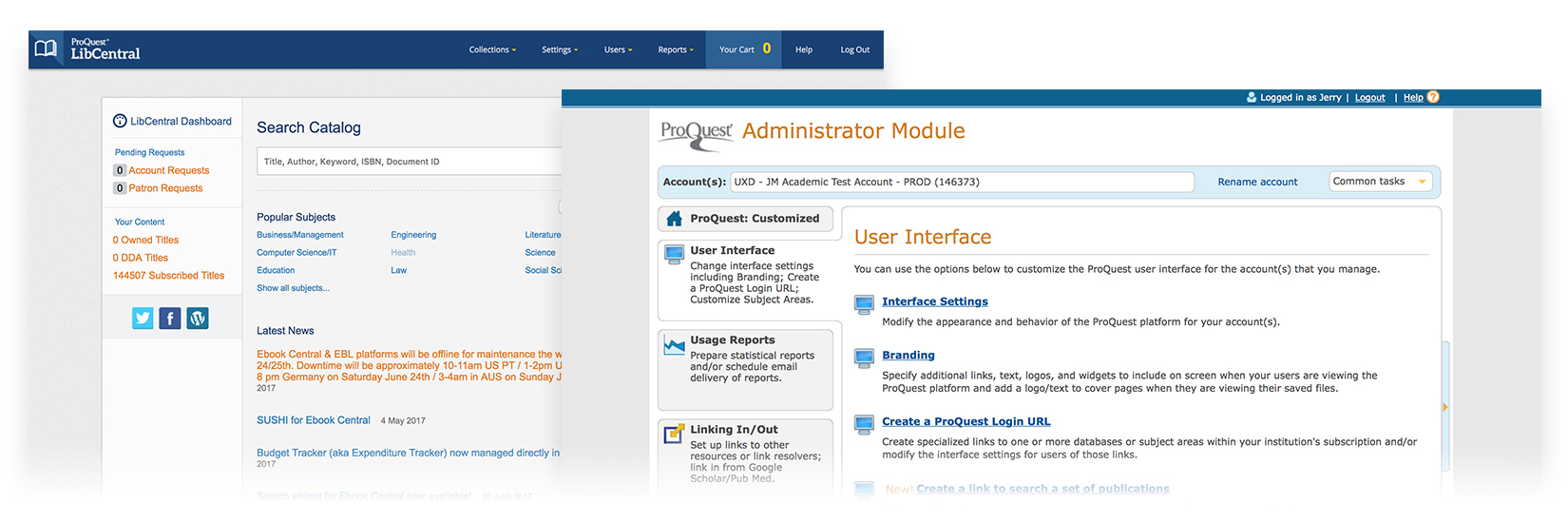Open 0 DDA Titles link
Screen dimensions: 1568x523
tap(141, 258)
